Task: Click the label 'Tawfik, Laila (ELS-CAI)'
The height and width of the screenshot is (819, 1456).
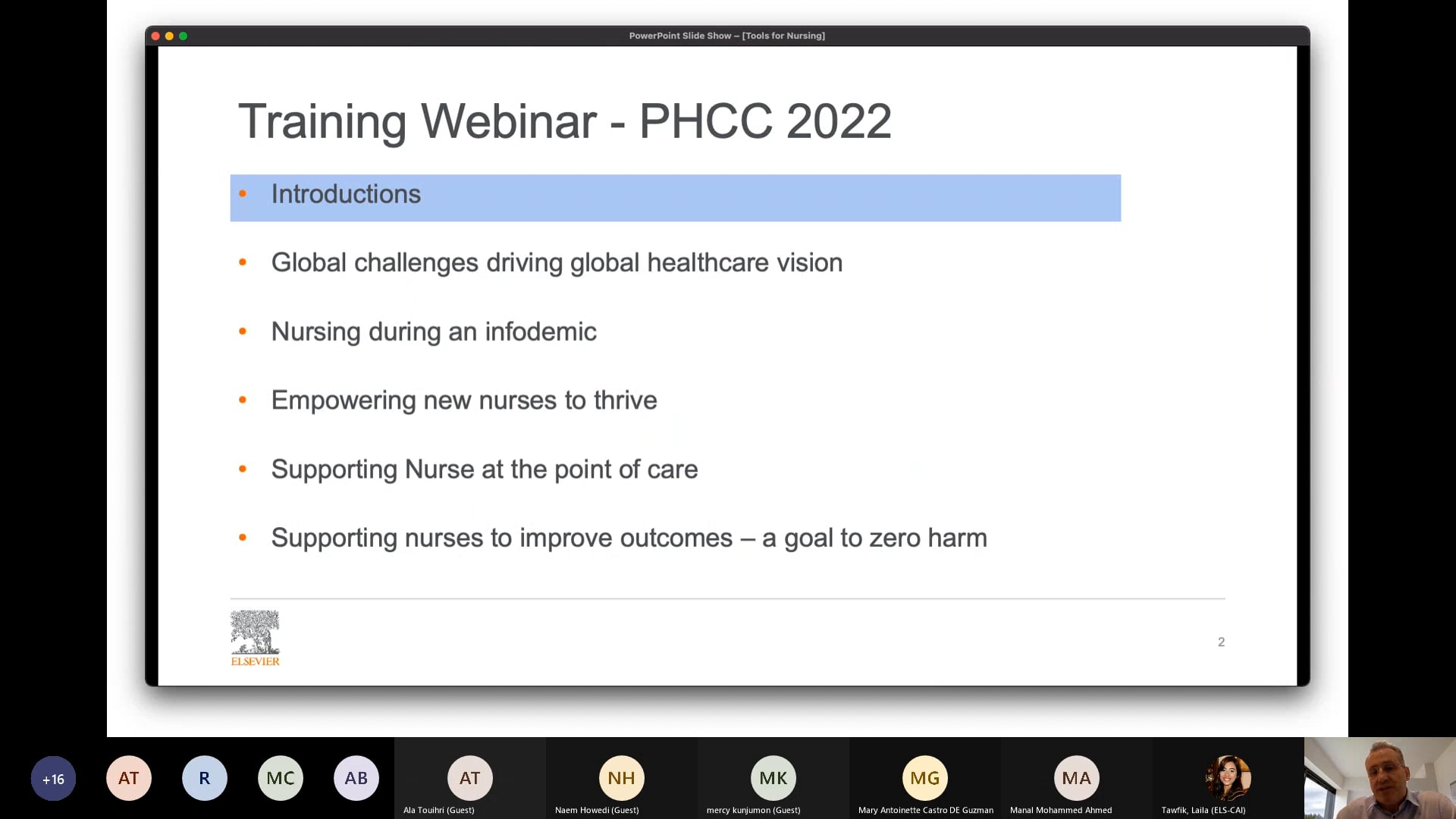Action: [x=1203, y=810]
